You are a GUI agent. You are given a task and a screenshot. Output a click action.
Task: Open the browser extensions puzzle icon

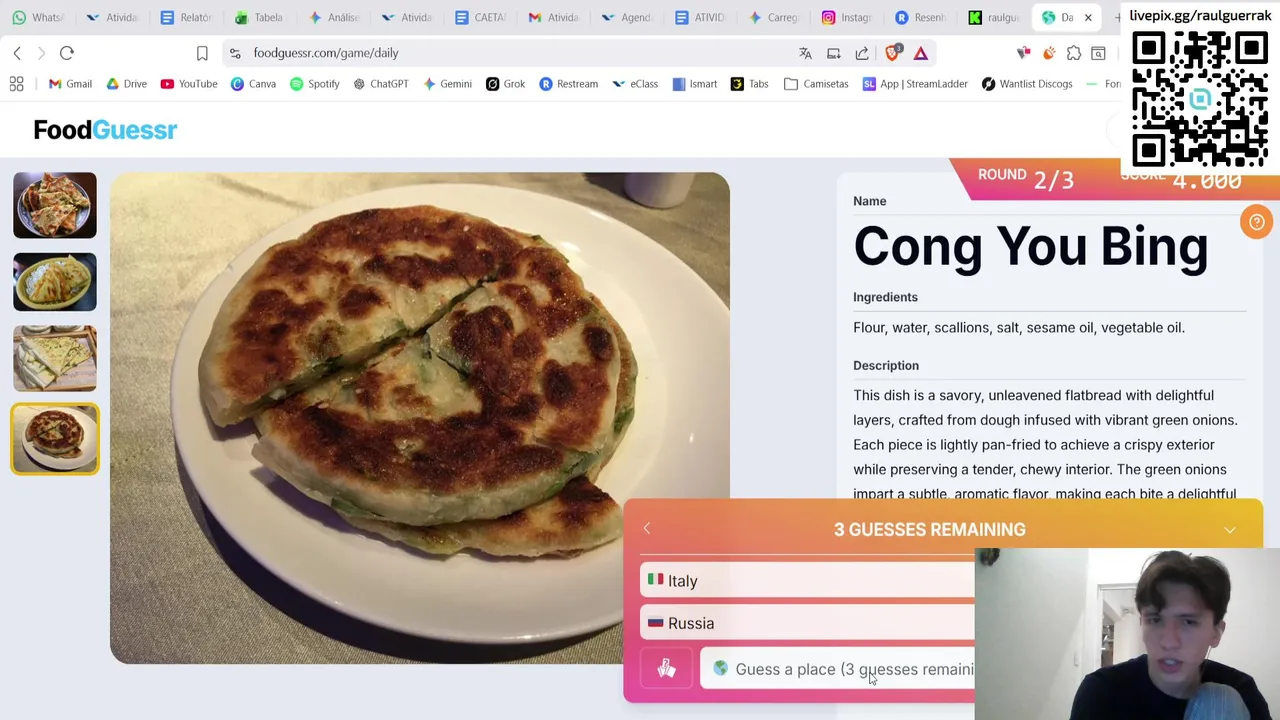click(x=1073, y=53)
